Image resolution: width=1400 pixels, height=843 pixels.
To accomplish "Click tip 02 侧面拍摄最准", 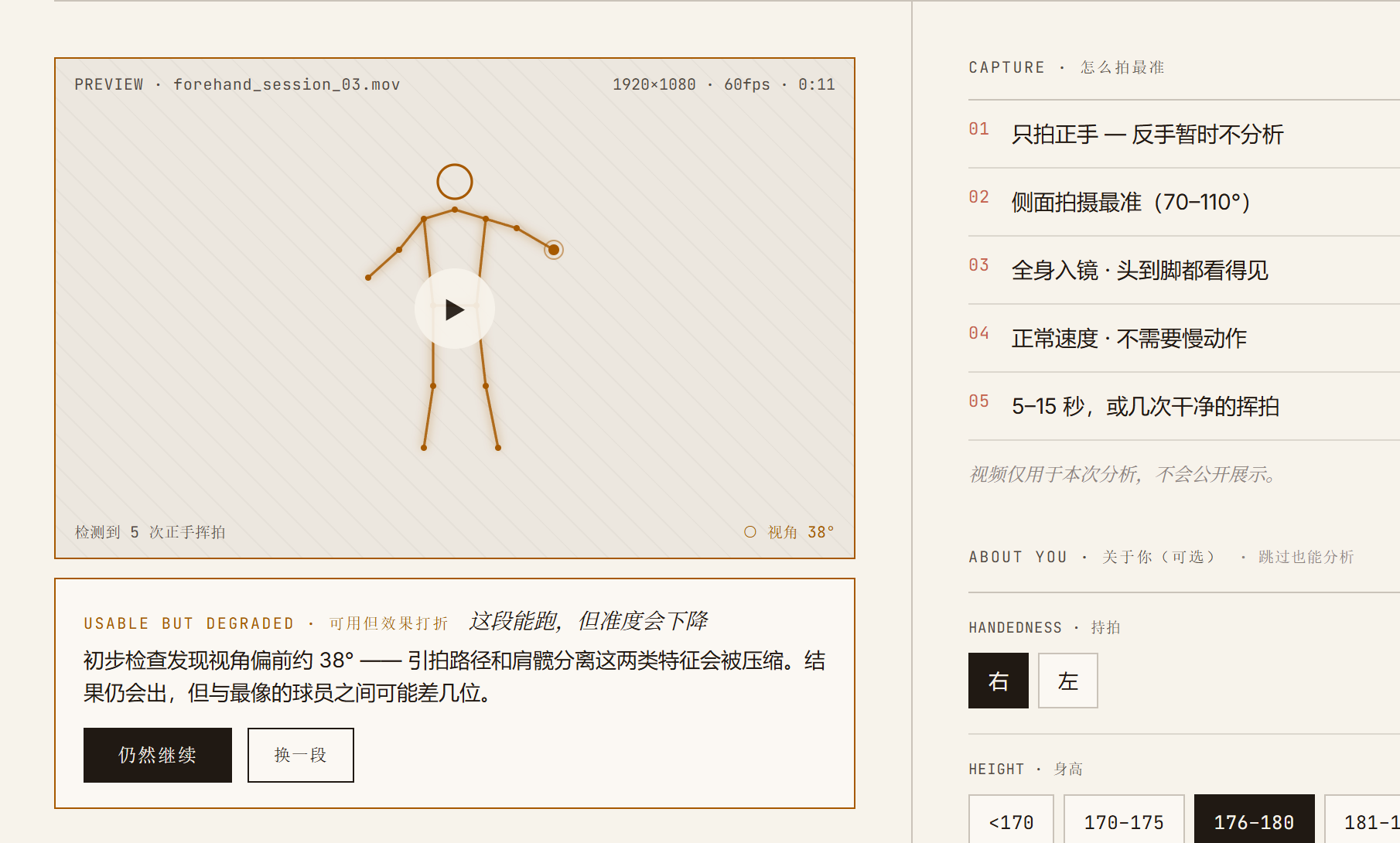I will pyautogui.click(x=1184, y=203).
